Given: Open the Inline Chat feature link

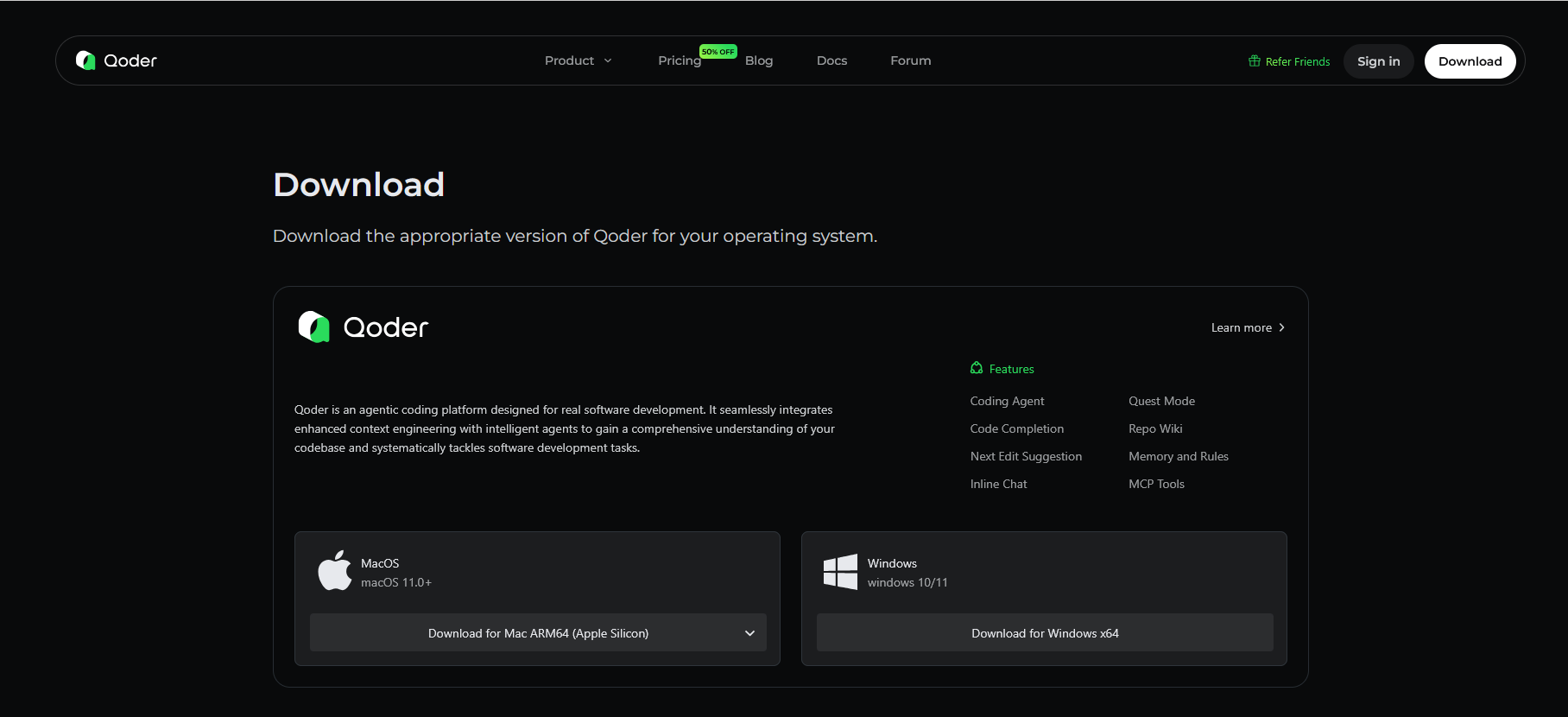Looking at the screenshot, I should (999, 484).
